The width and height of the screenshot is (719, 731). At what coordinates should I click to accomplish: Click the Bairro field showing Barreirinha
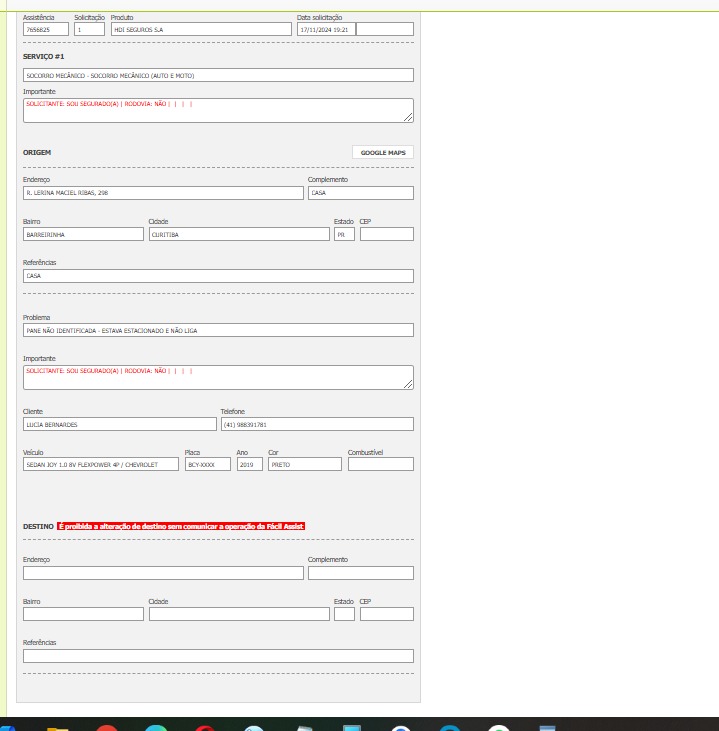(83, 234)
